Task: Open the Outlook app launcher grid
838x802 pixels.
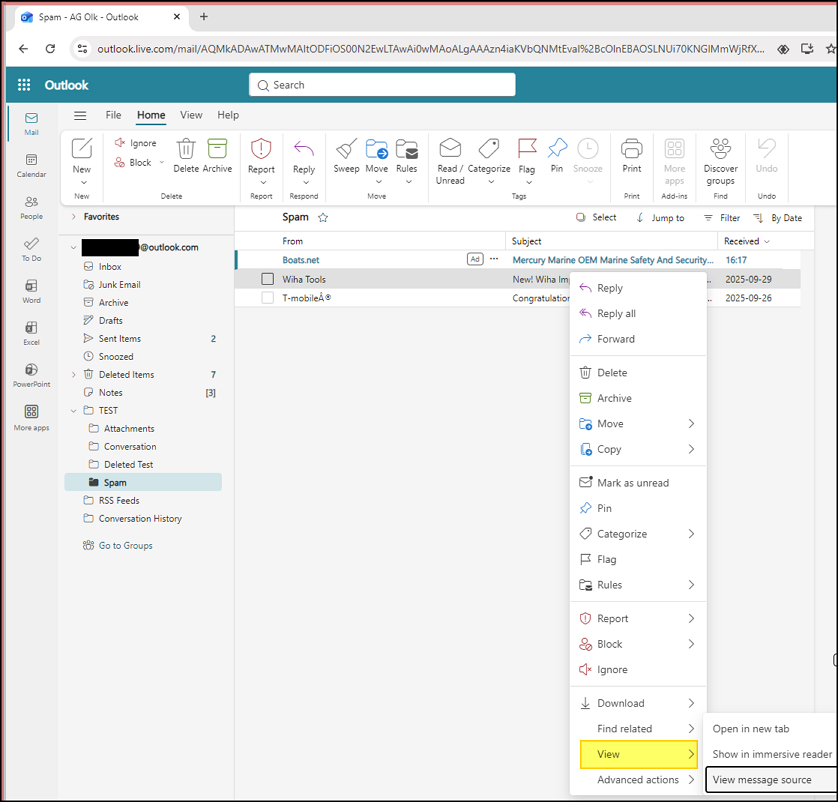Action: click(24, 85)
